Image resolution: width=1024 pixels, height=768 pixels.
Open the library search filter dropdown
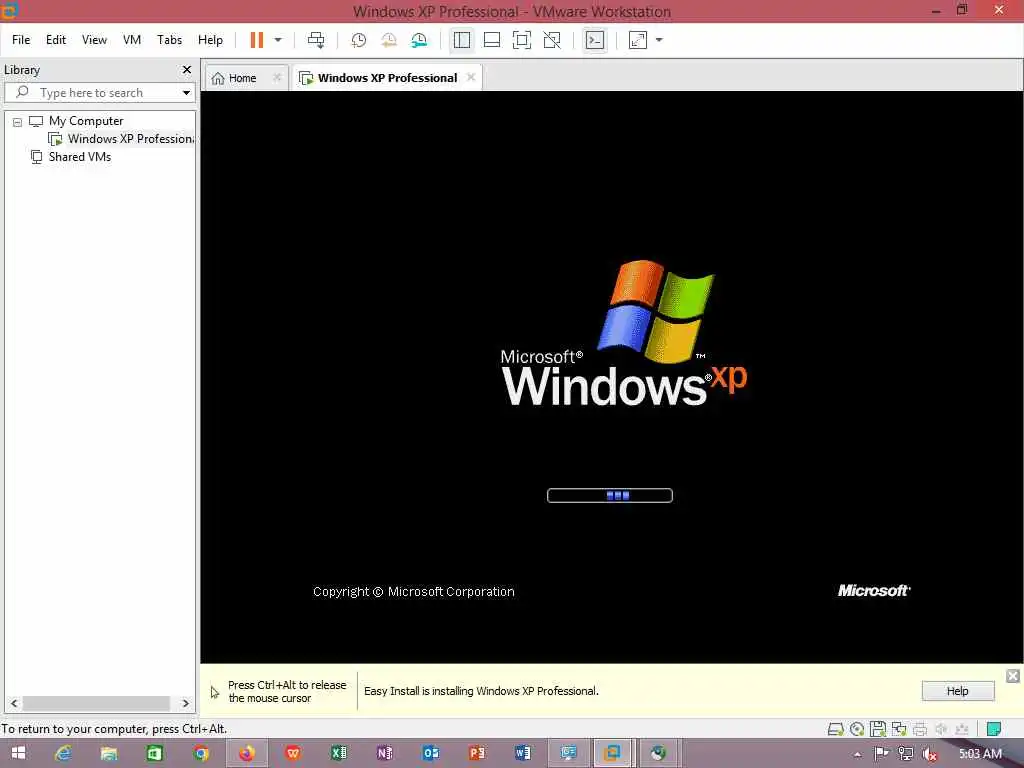(186, 93)
